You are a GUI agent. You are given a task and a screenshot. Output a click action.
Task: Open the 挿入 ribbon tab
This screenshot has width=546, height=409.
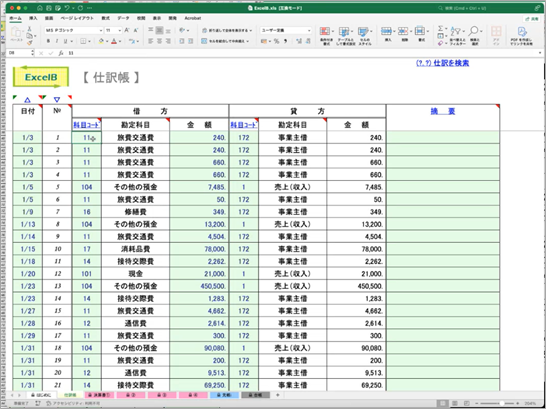tap(33, 18)
